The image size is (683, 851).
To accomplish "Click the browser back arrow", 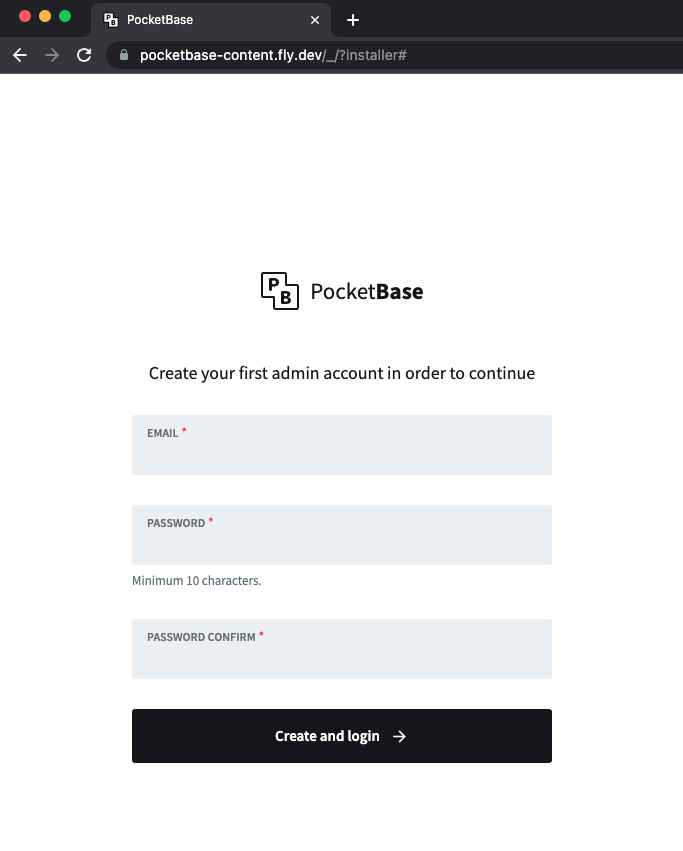I will pyautogui.click(x=20, y=55).
